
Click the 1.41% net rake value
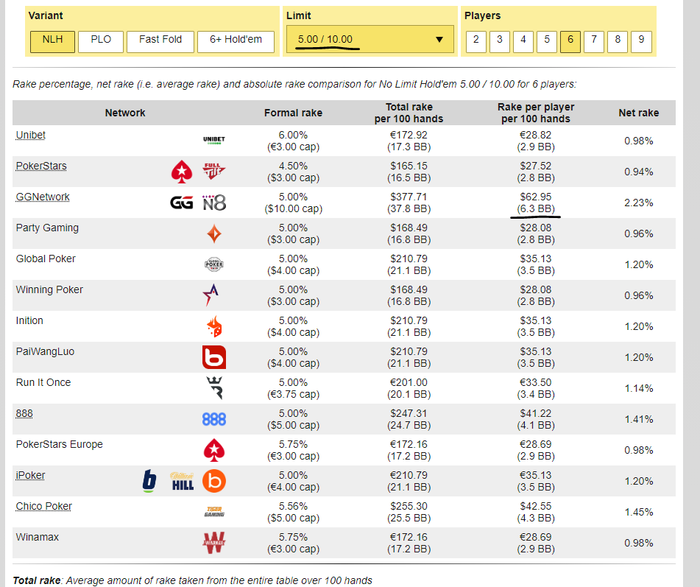pyautogui.click(x=638, y=419)
